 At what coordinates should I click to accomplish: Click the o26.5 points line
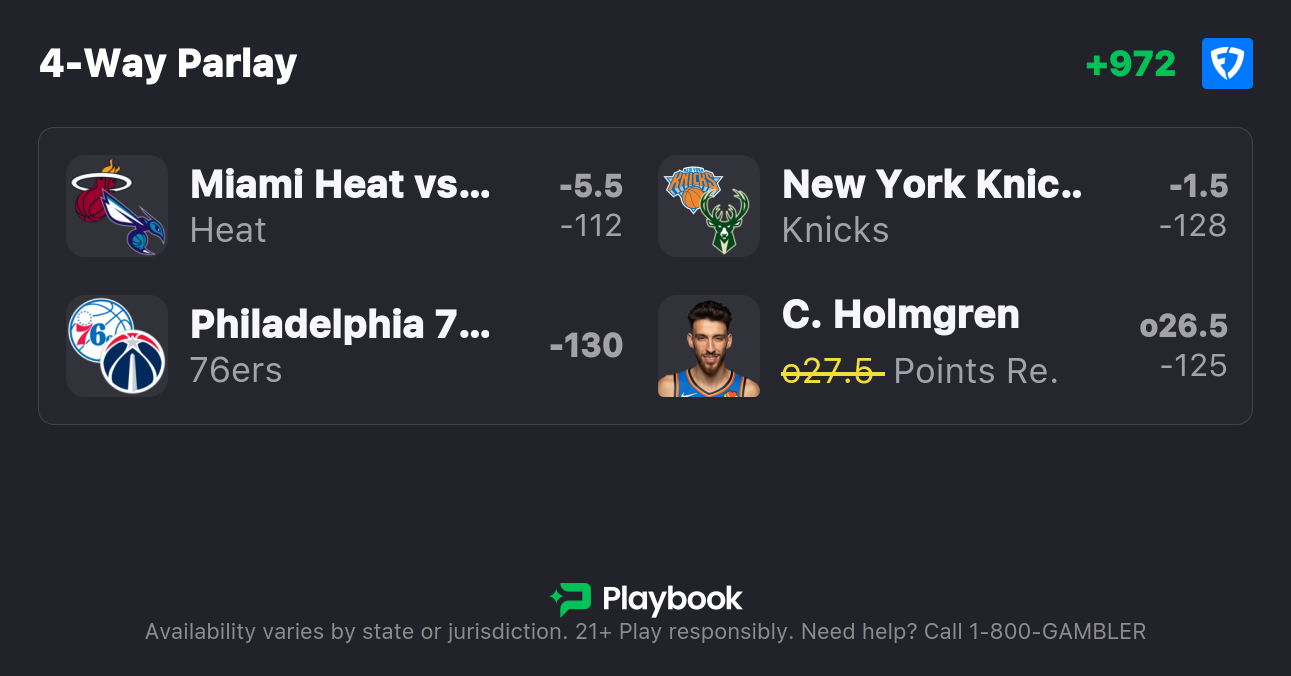[1183, 326]
